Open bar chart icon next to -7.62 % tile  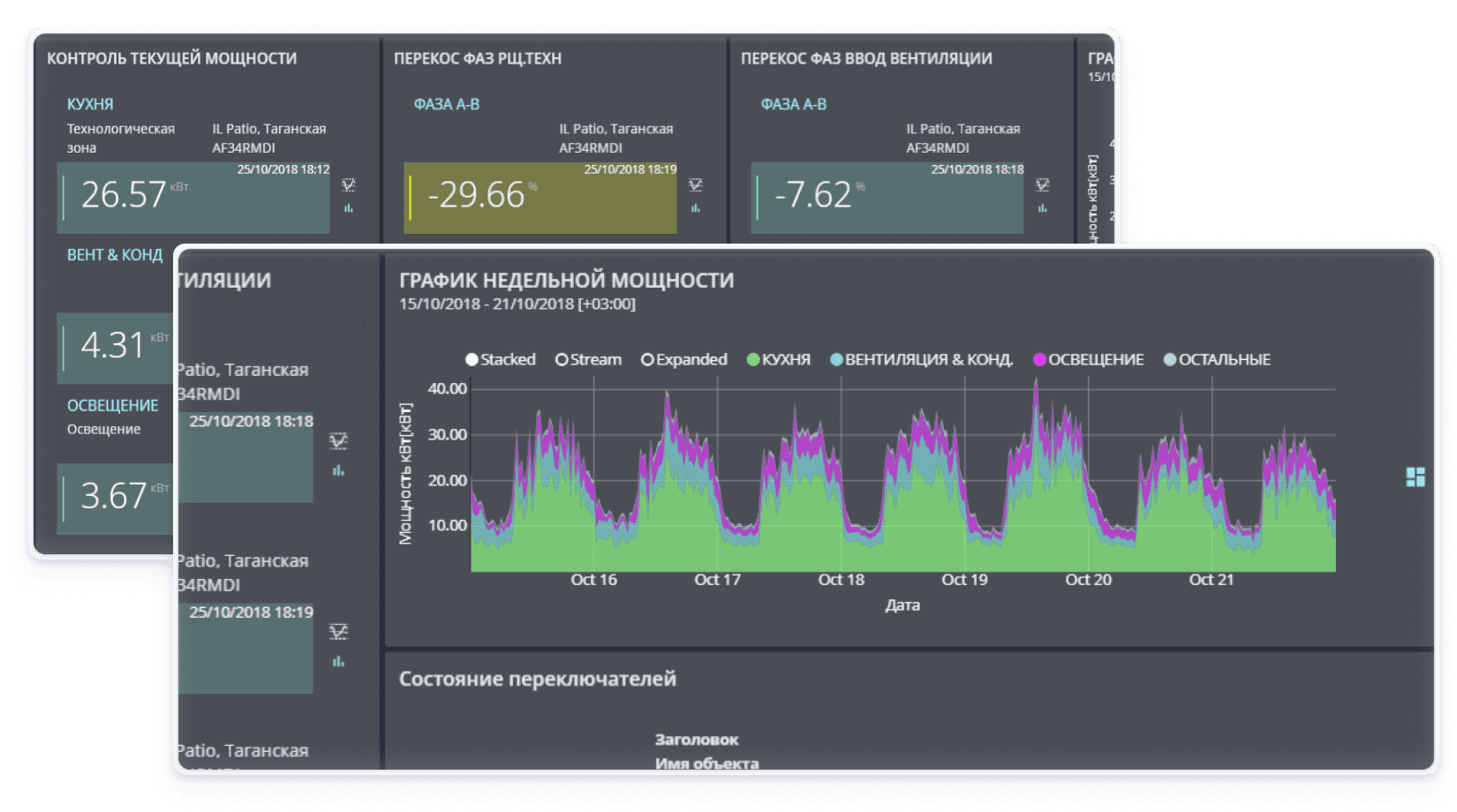[1043, 208]
